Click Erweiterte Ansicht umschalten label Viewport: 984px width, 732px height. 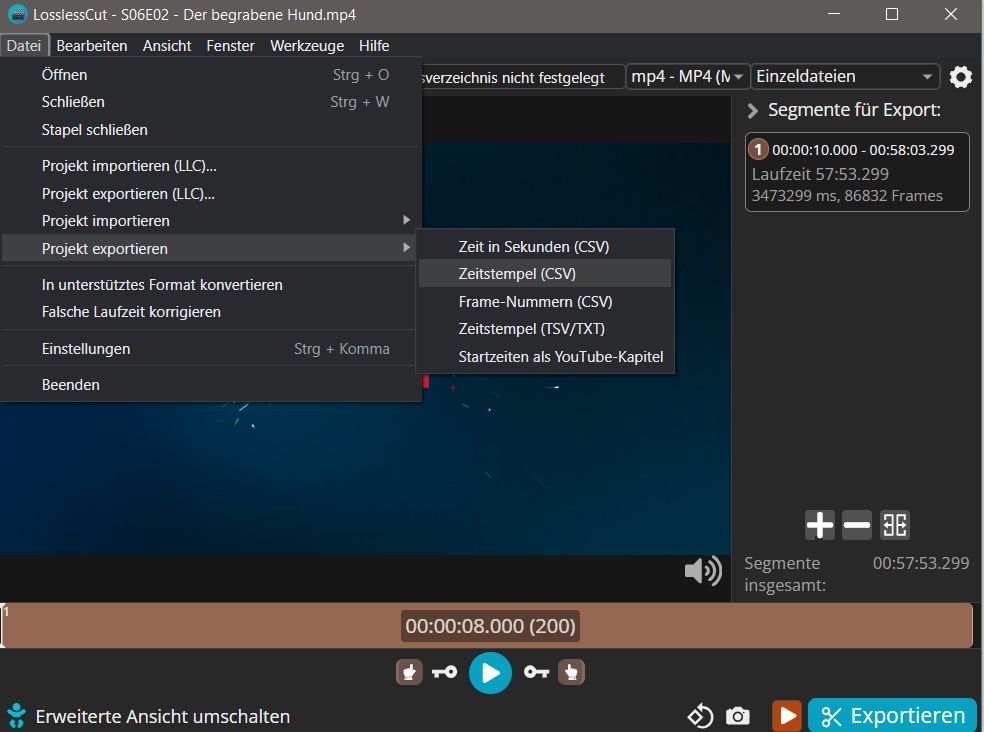(x=163, y=716)
